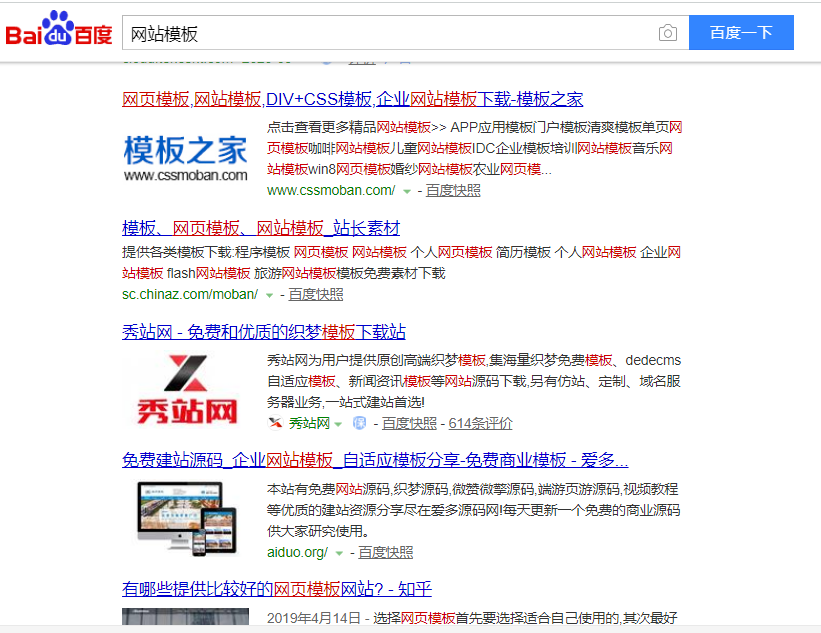Open 有哪些提供比较好的网页模板网站? - 知乎 link
The image size is (821, 633).
pyautogui.click(x=277, y=589)
